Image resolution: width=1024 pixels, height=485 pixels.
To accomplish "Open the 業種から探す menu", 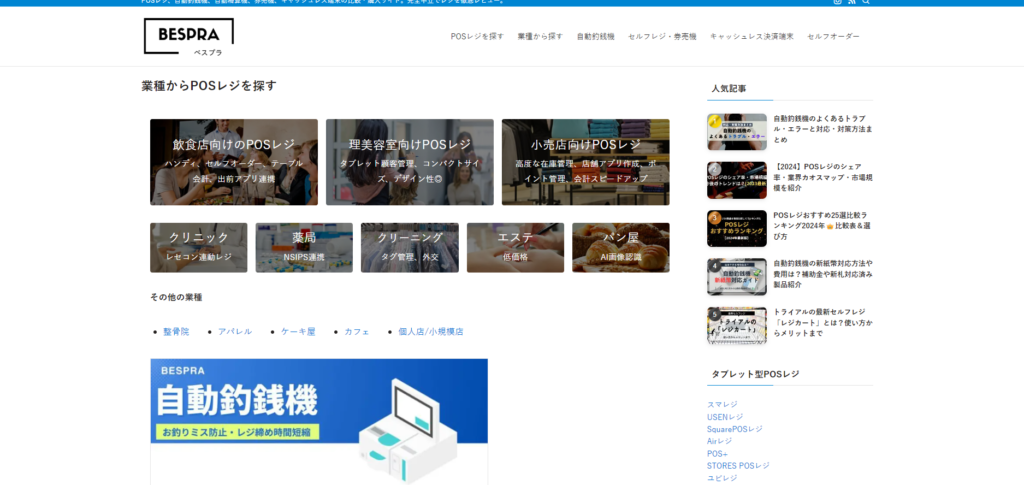I will click(540, 37).
